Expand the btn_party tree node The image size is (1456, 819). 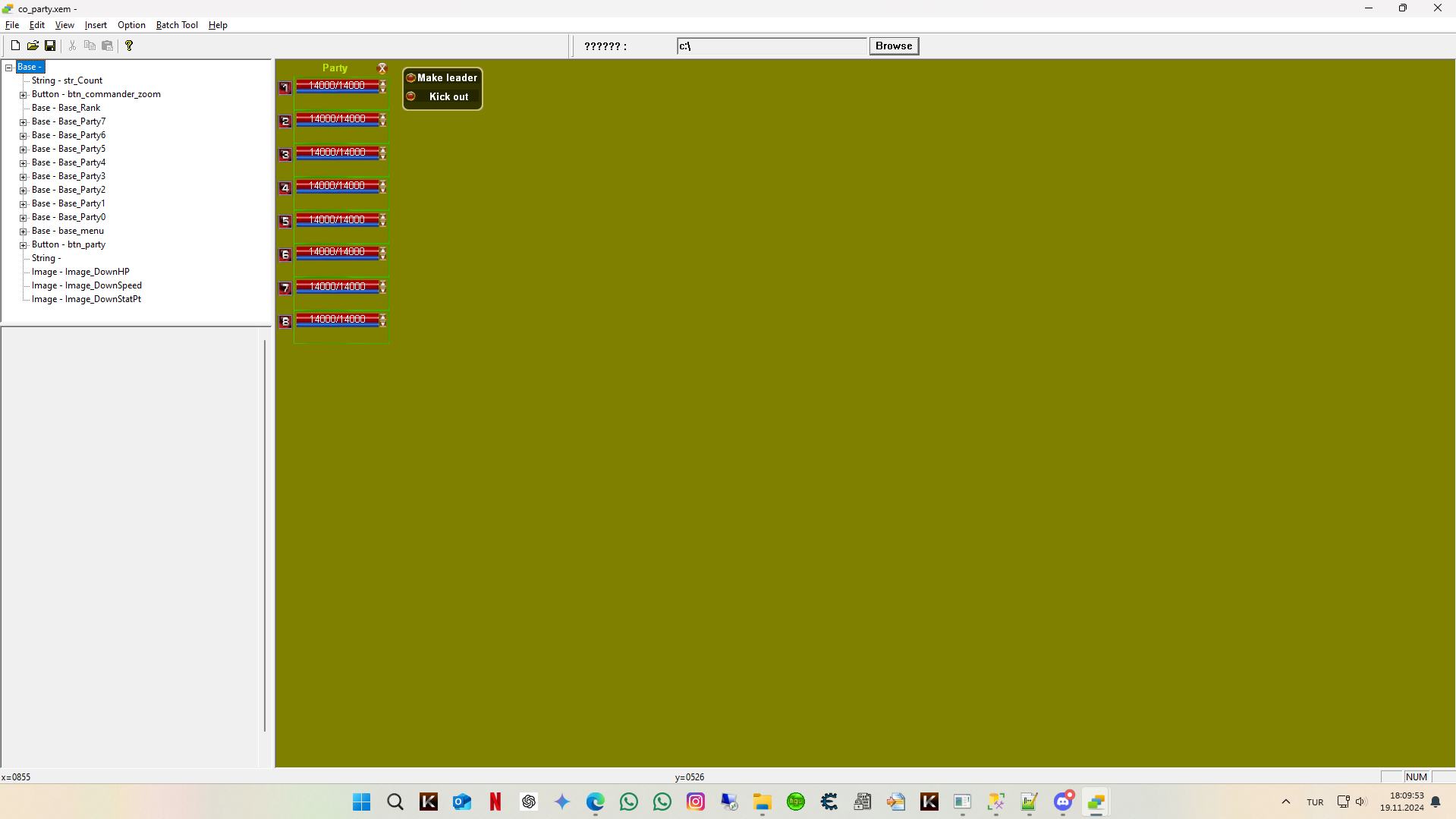(23, 244)
